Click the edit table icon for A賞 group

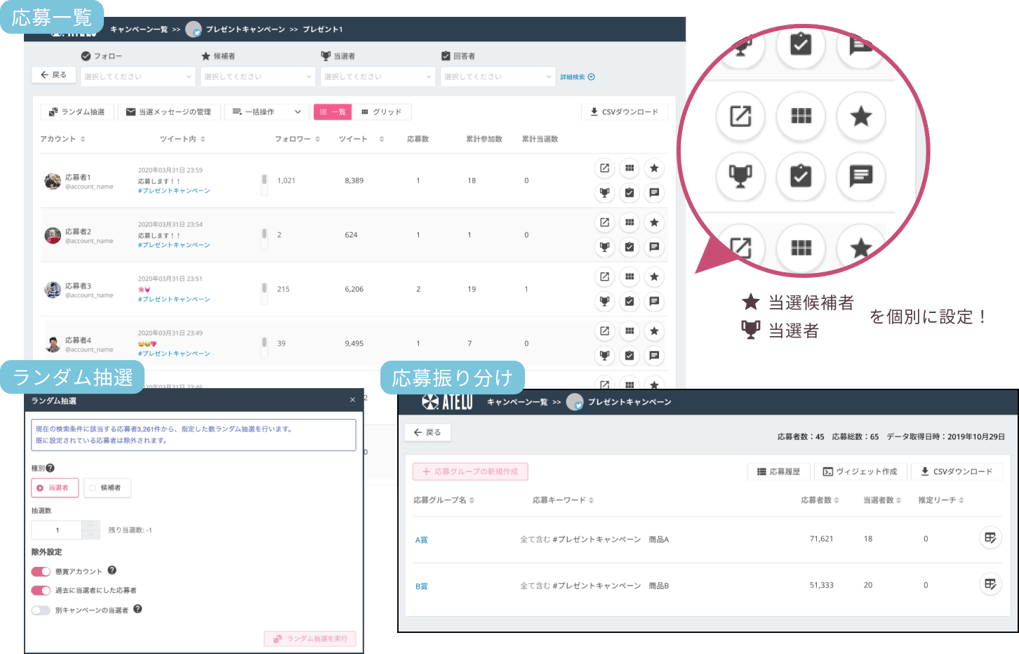(990, 538)
